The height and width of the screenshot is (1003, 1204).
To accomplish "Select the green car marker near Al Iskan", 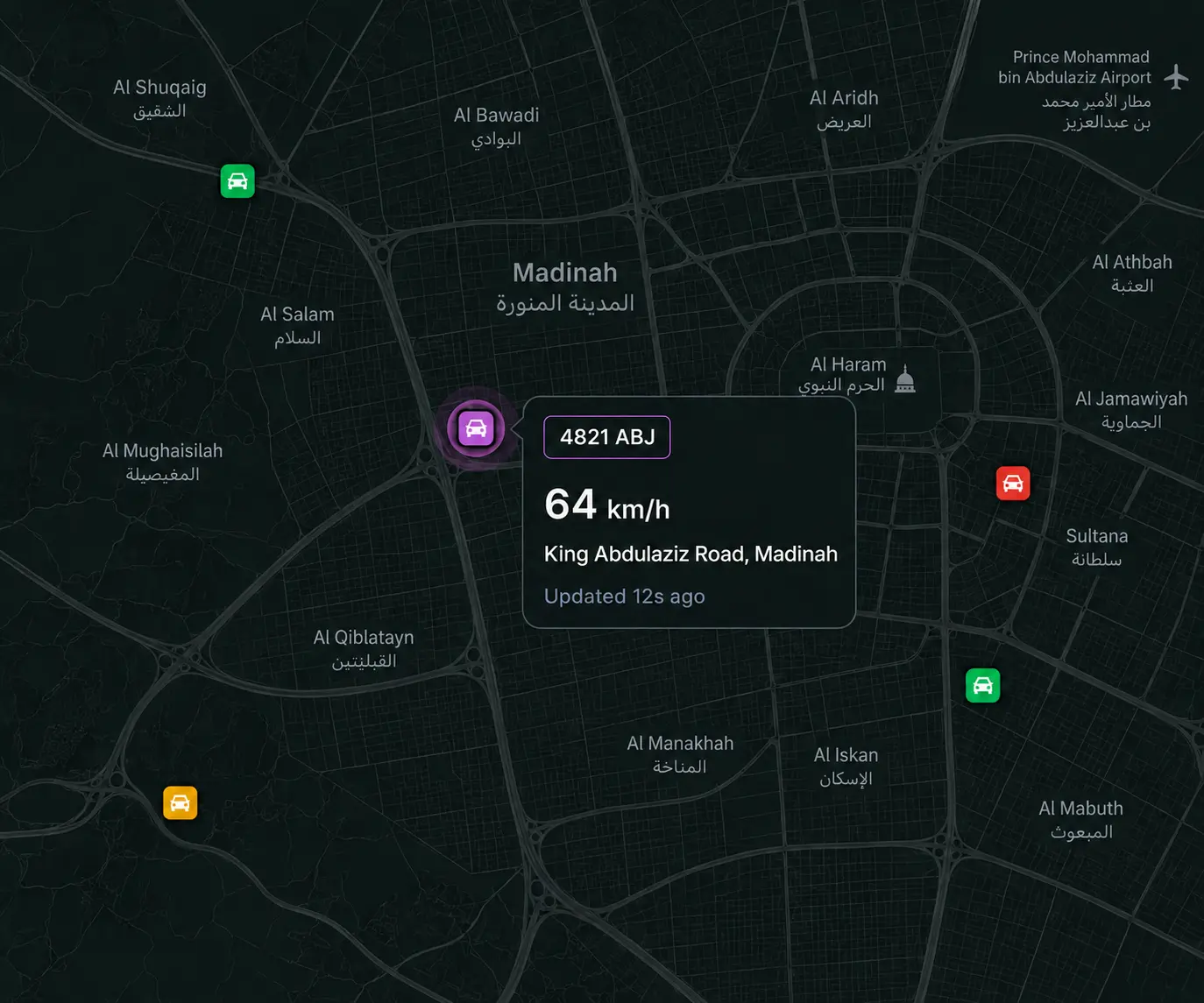I will (x=983, y=685).
